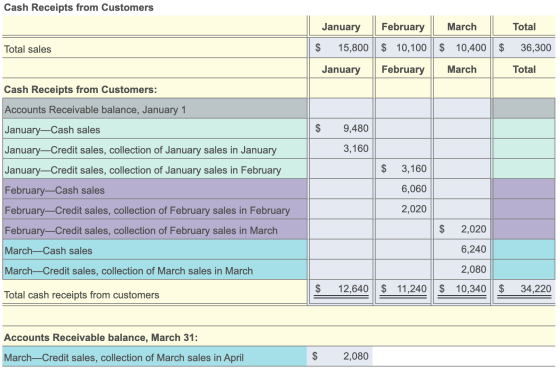The image size is (560, 372).
Task: Click the empty January cell for Accounts Receivable balance
Action: pos(341,109)
